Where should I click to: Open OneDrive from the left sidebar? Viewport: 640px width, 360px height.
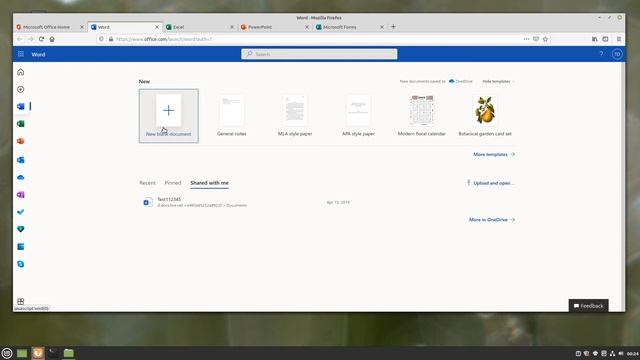pos(21,178)
